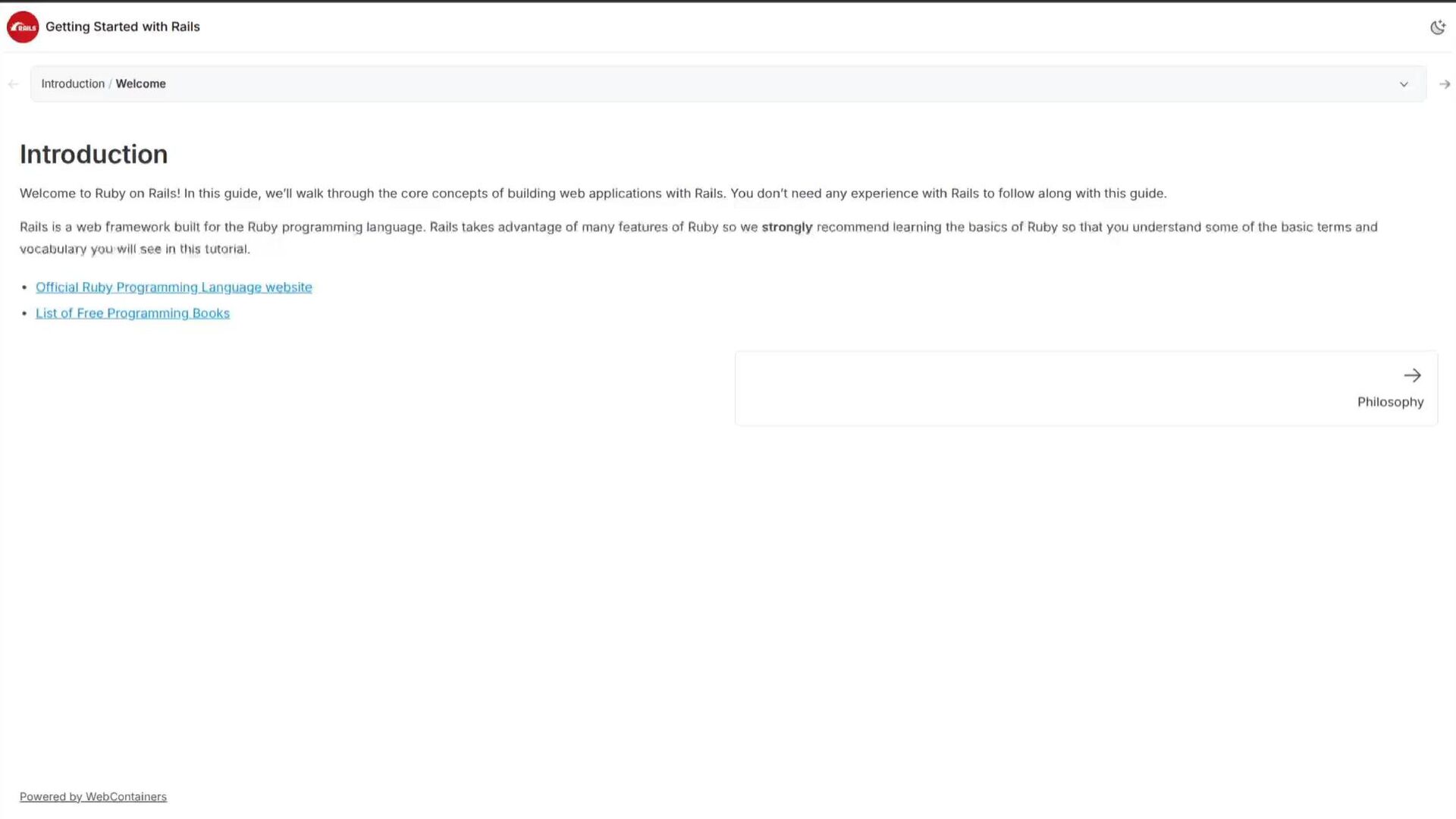
Task: Open List of Free Programming Books link
Action: pos(133,313)
